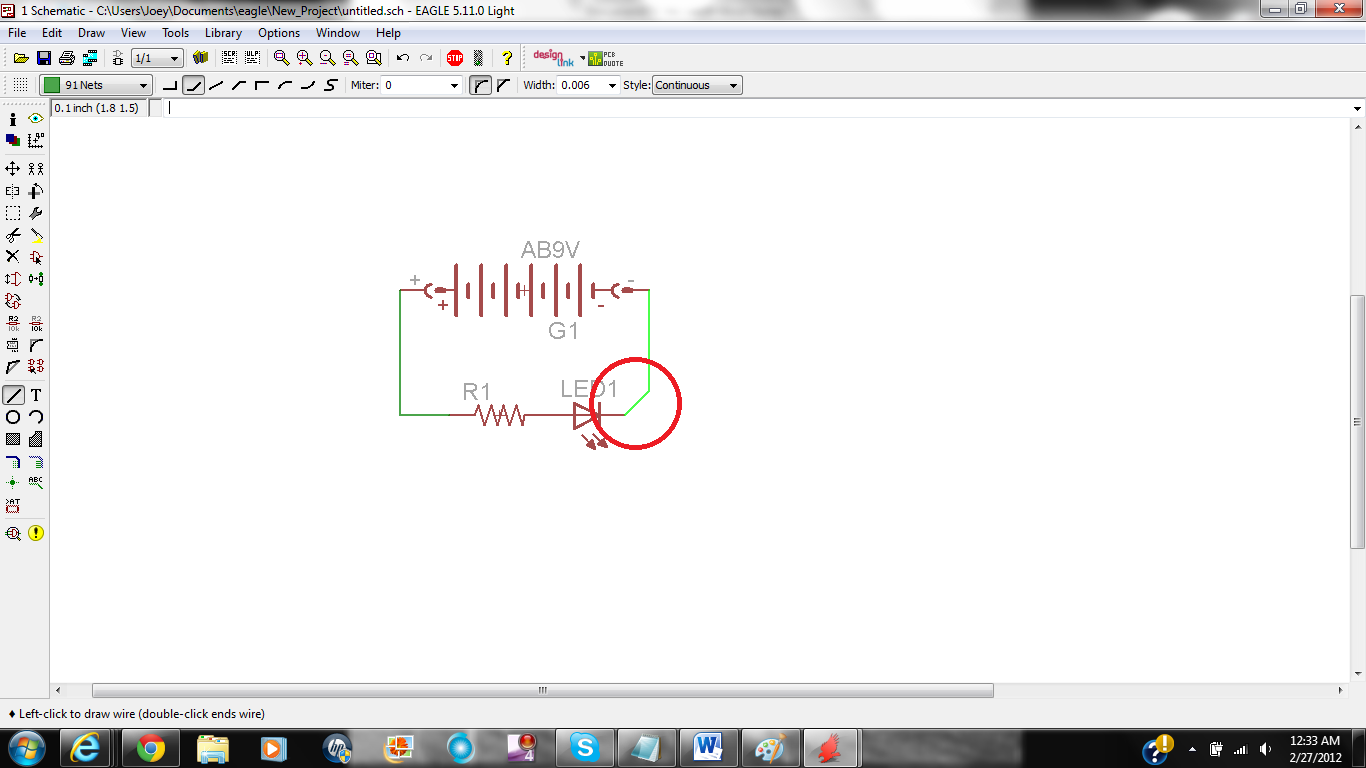The width and height of the screenshot is (1366, 768).
Task: Print the schematic via the printer icon
Action: [x=67, y=58]
